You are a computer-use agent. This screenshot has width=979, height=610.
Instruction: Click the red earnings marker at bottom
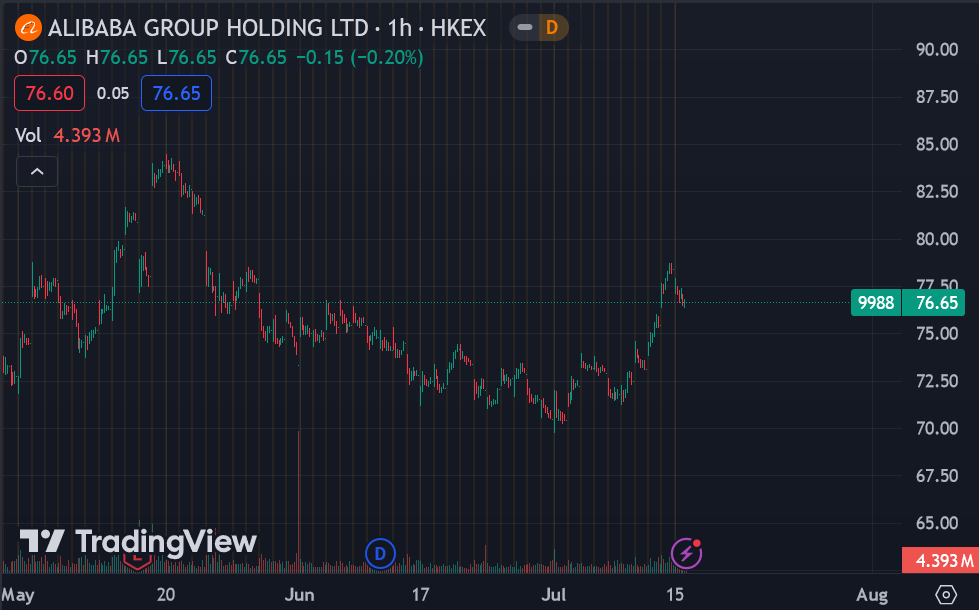coord(137,561)
